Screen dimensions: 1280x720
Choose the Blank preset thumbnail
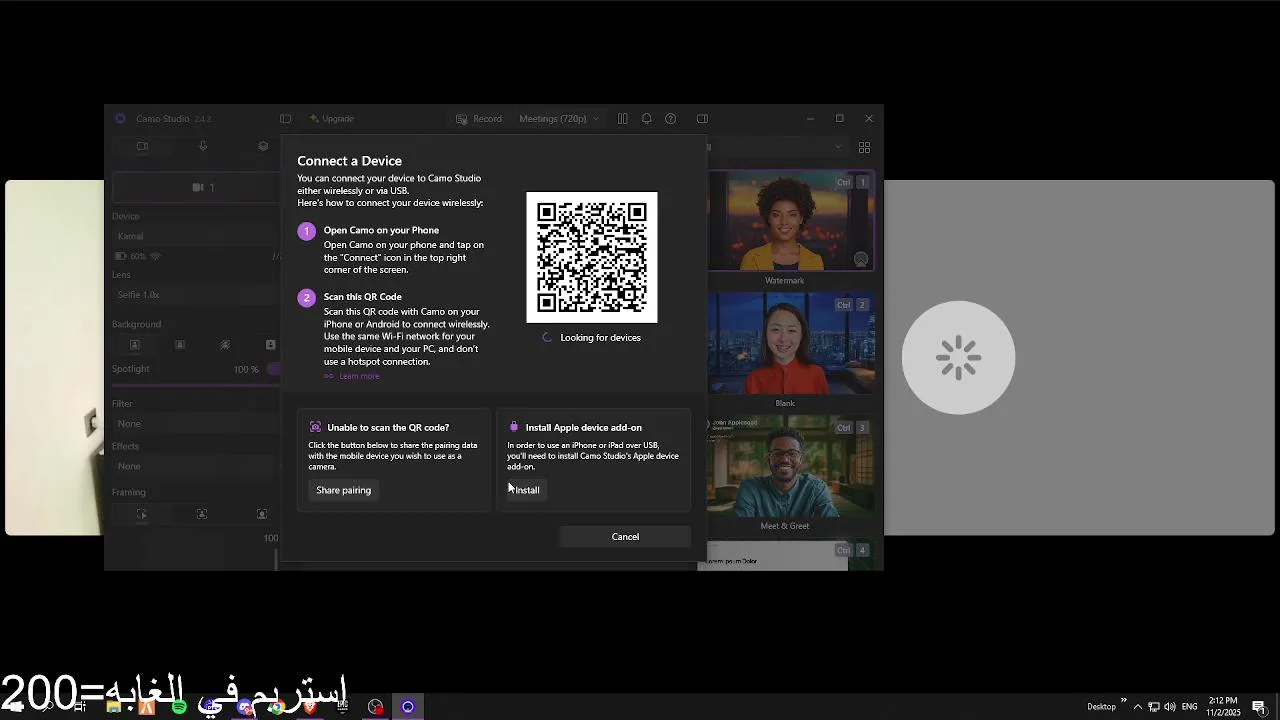click(791, 343)
